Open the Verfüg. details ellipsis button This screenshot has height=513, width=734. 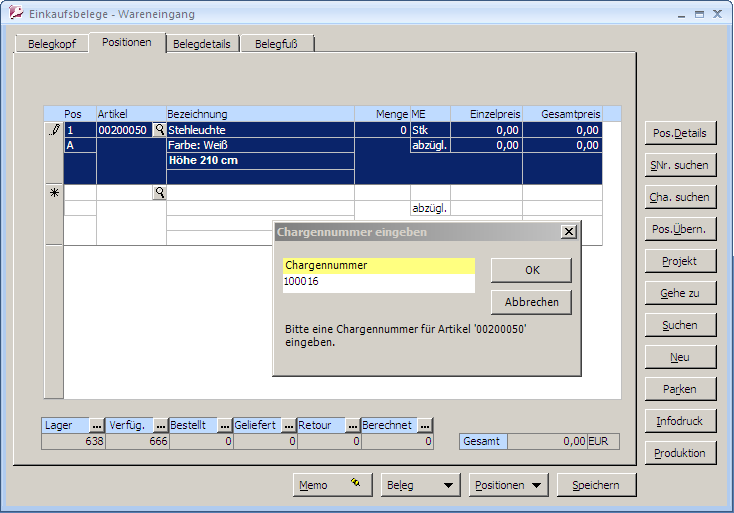[x=160, y=425]
